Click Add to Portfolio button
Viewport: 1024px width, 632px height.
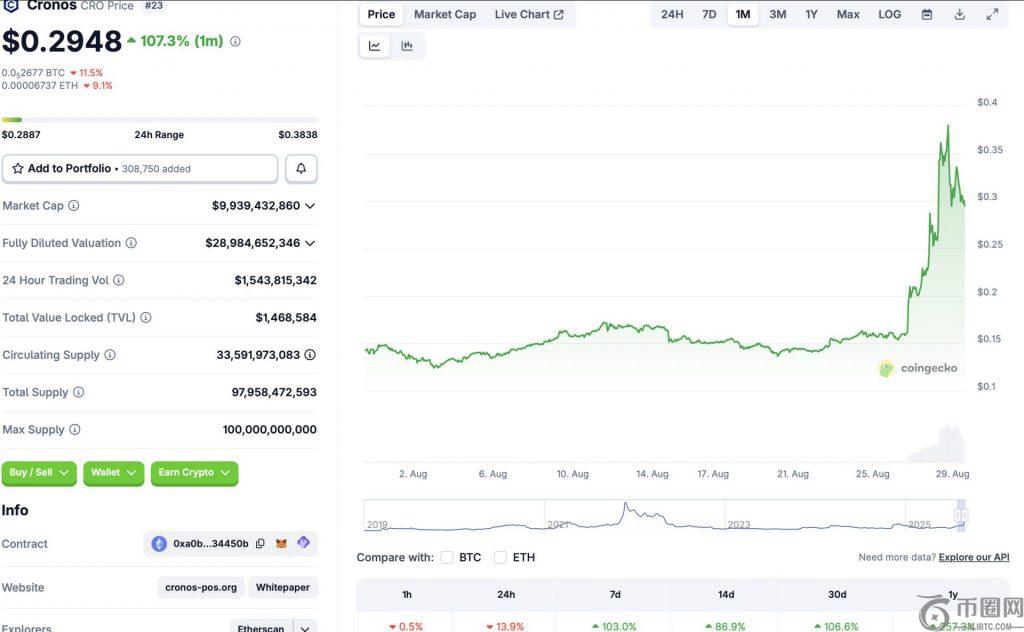139,169
